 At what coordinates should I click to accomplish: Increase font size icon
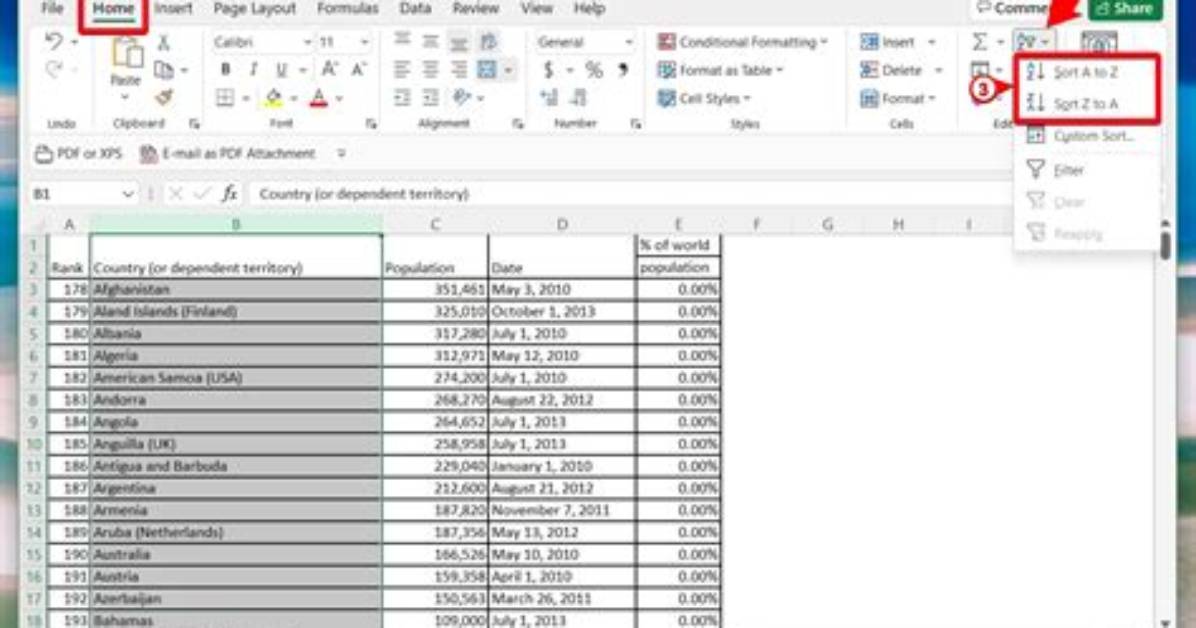point(330,69)
